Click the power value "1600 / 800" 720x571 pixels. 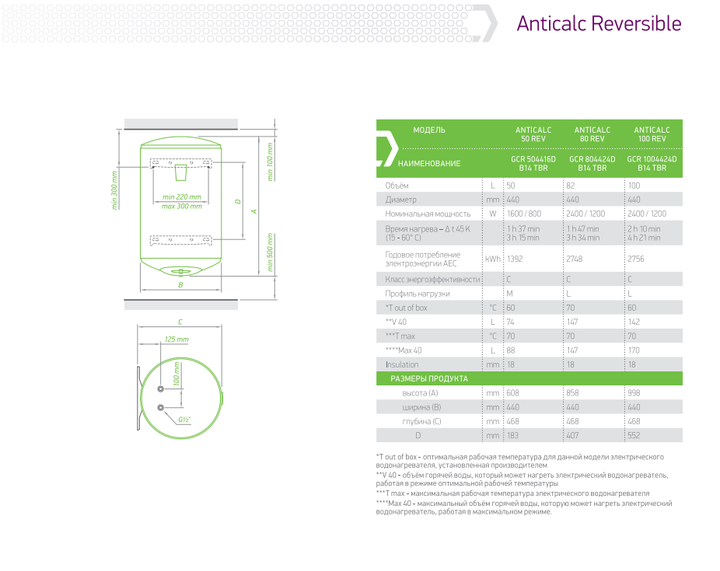[x=524, y=214]
